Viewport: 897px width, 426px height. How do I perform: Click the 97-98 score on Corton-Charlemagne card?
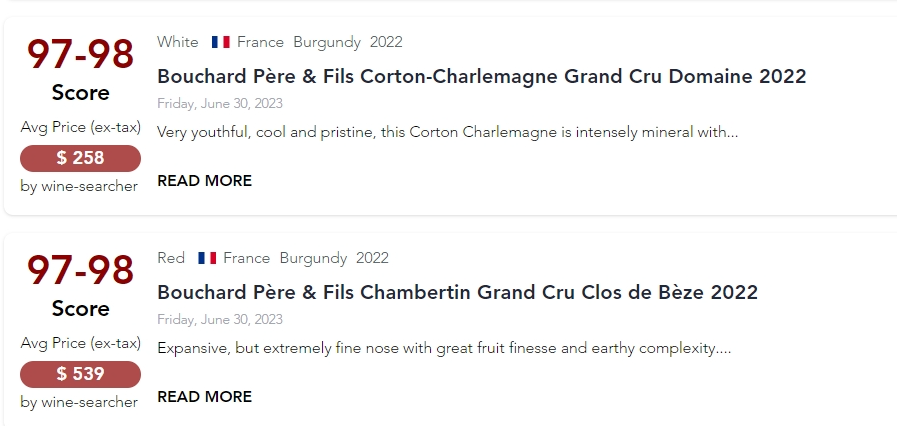point(80,55)
